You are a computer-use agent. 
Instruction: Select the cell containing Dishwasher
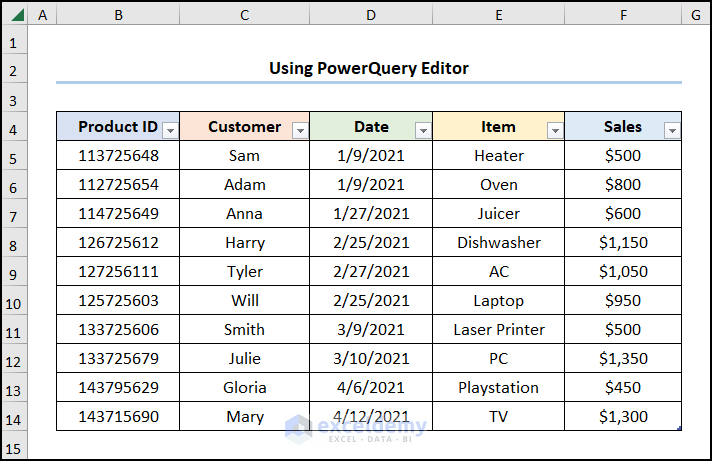point(499,243)
